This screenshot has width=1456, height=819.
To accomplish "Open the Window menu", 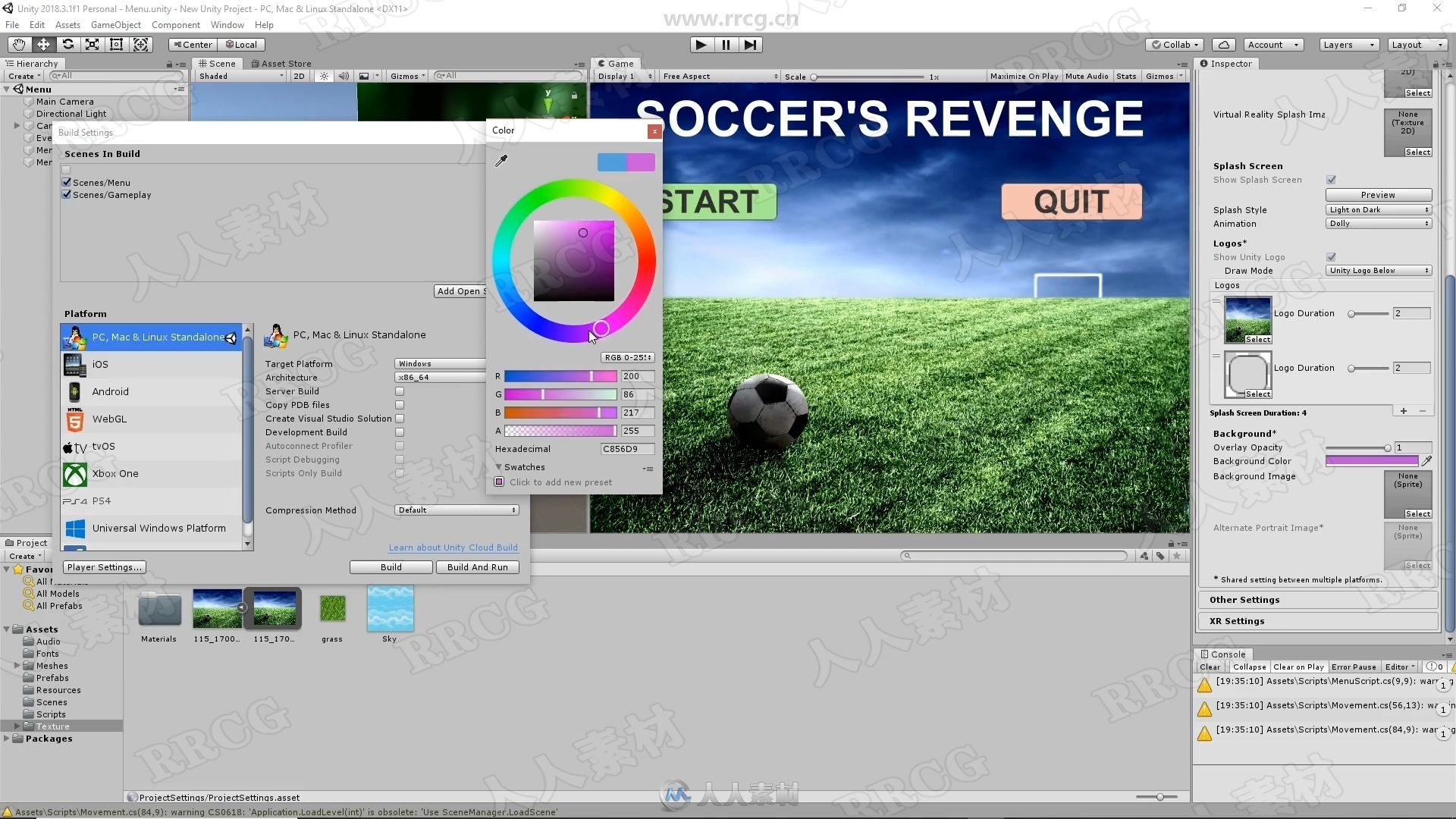I will [227, 24].
